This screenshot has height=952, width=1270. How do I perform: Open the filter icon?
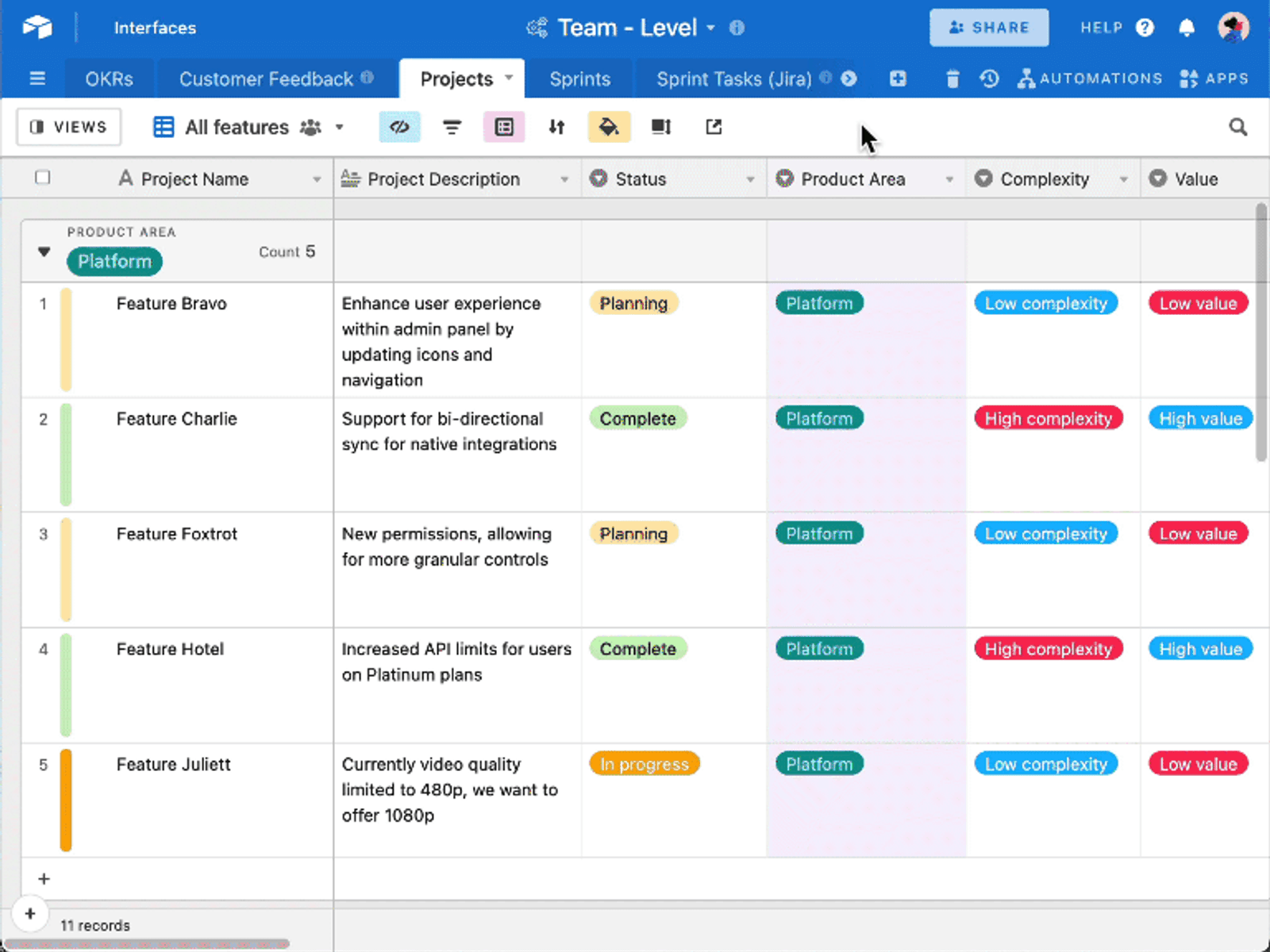pyautogui.click(x=452, y=127)
